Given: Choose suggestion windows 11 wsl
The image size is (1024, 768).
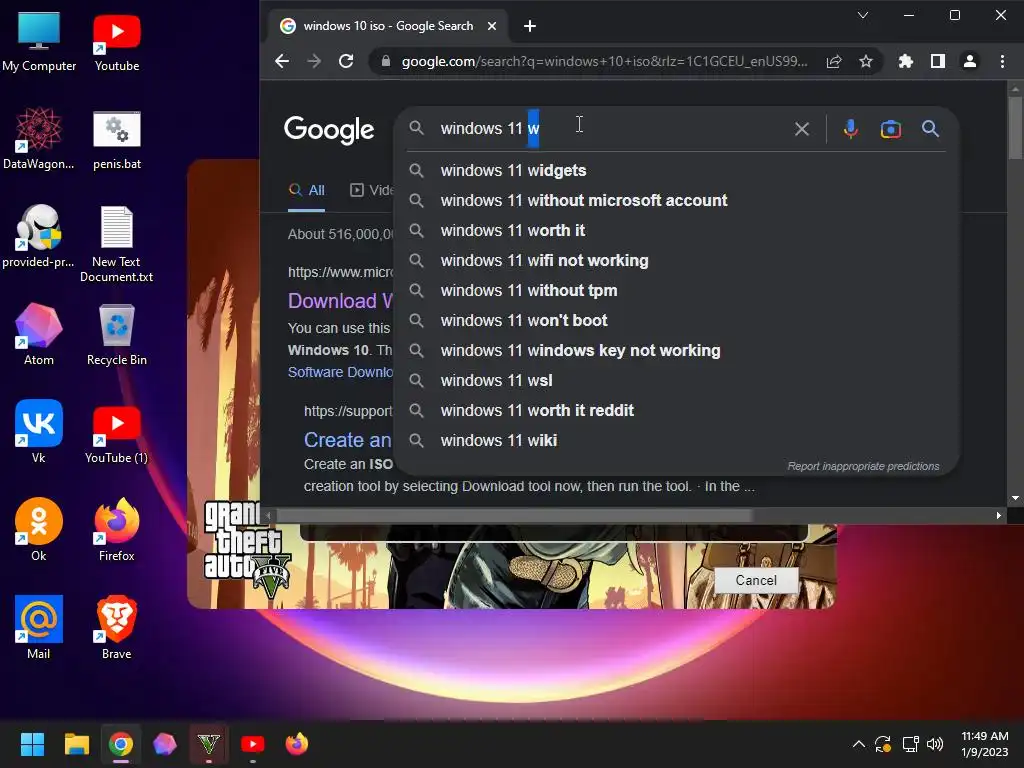Looking at the screenshot, I should pyautogui.click(x=677, y=381).
